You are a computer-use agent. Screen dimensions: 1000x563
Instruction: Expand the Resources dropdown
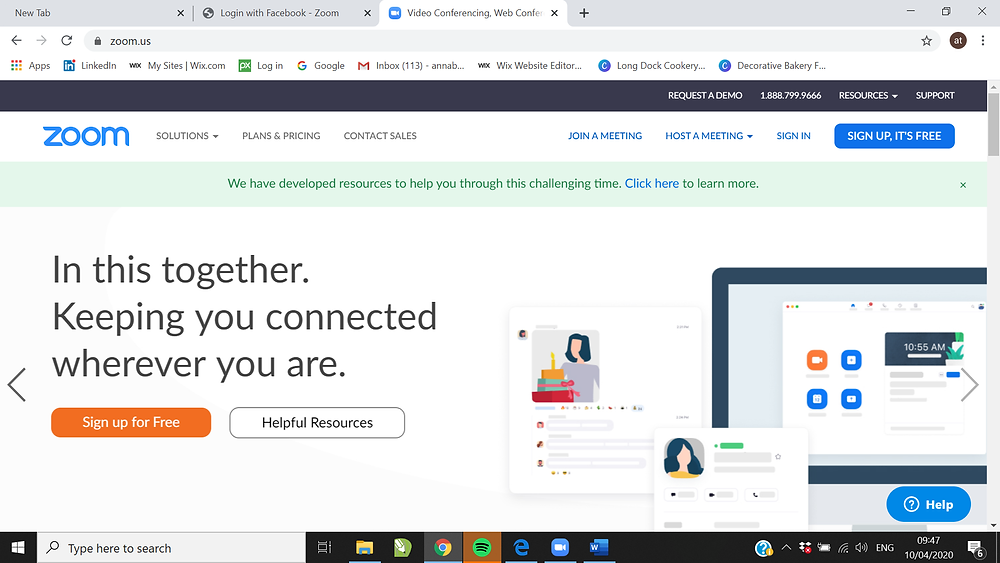click(868, 96)
